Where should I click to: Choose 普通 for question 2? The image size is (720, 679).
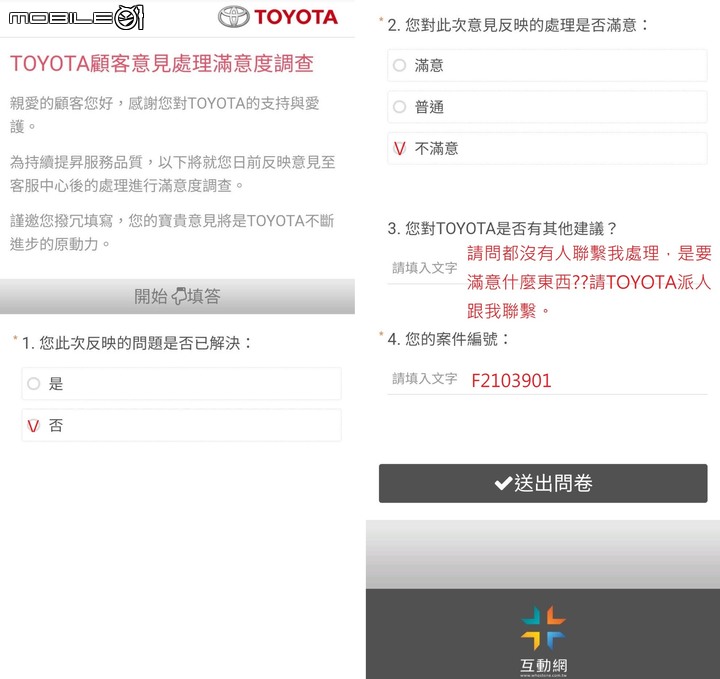pos(547,107)
